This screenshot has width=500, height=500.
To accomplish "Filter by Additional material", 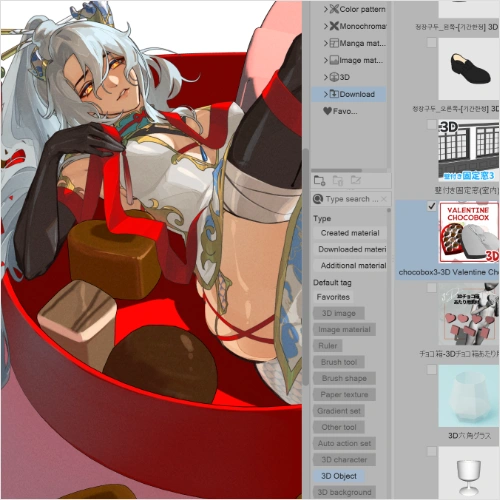I will (x=350, y=266).
